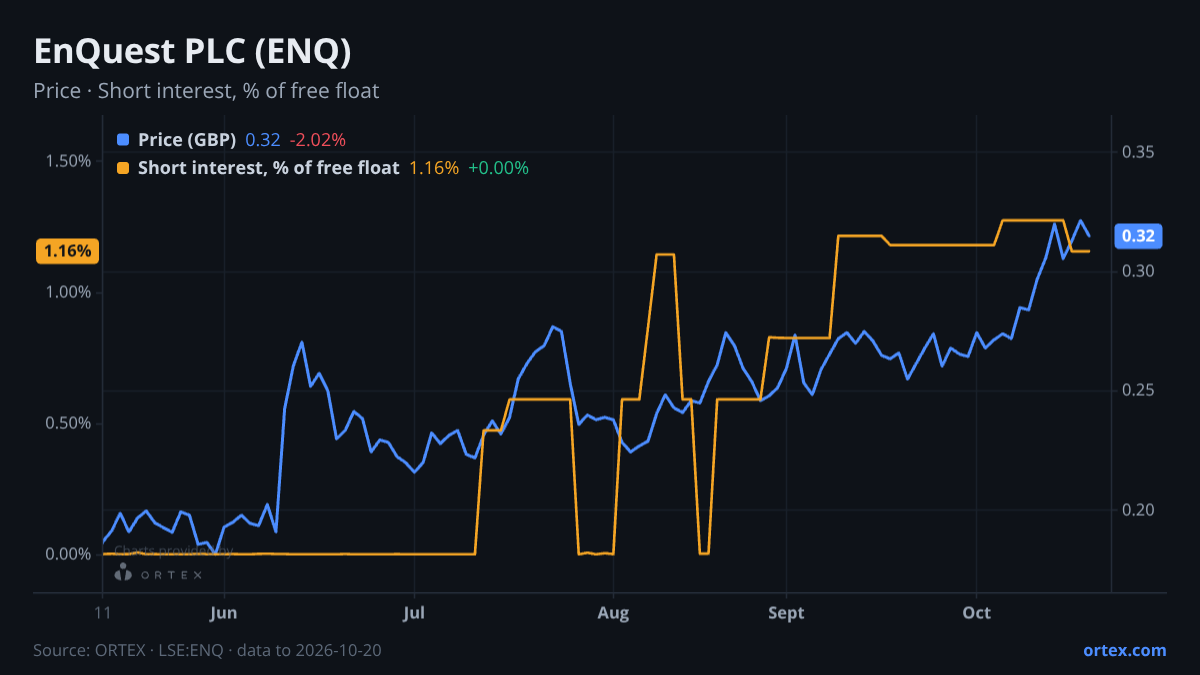The image size is (1200, 675).
Task: Click the Oct label on the date axis
Action: tap(977, 613)
